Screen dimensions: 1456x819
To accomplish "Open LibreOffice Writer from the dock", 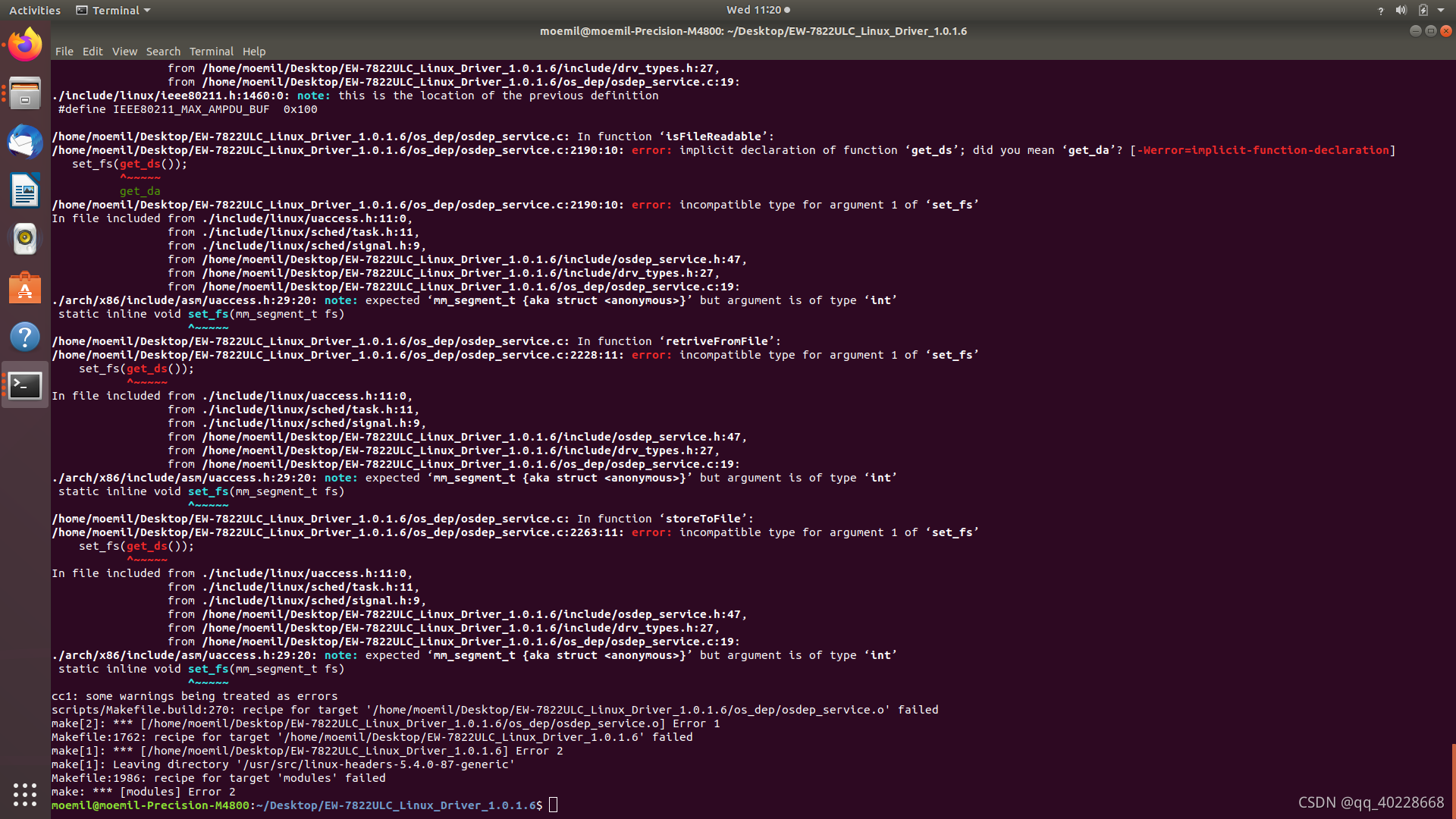I will [x=25, y=190].
